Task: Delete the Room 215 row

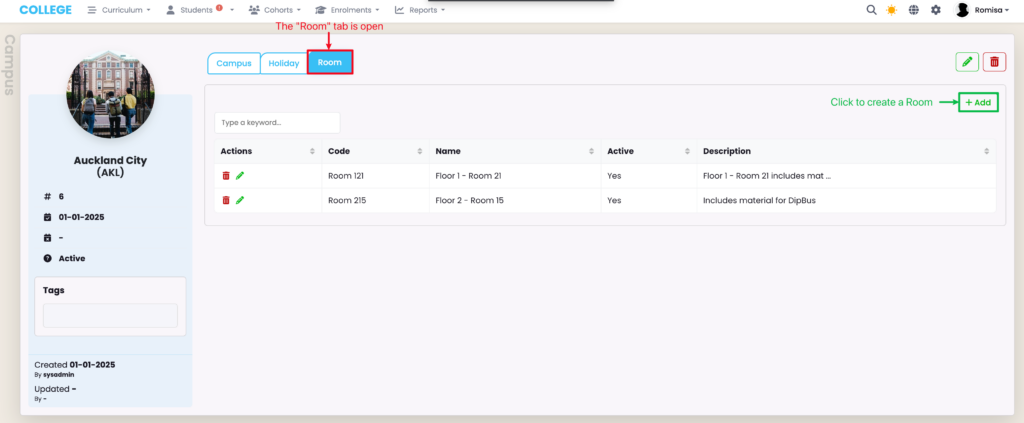Action: 226,200
